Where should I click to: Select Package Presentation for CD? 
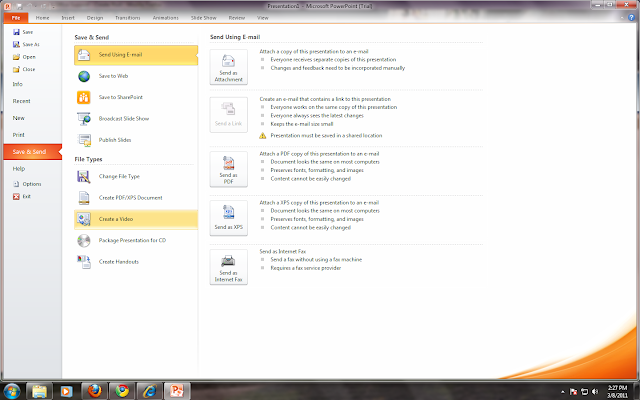point(136,241)
